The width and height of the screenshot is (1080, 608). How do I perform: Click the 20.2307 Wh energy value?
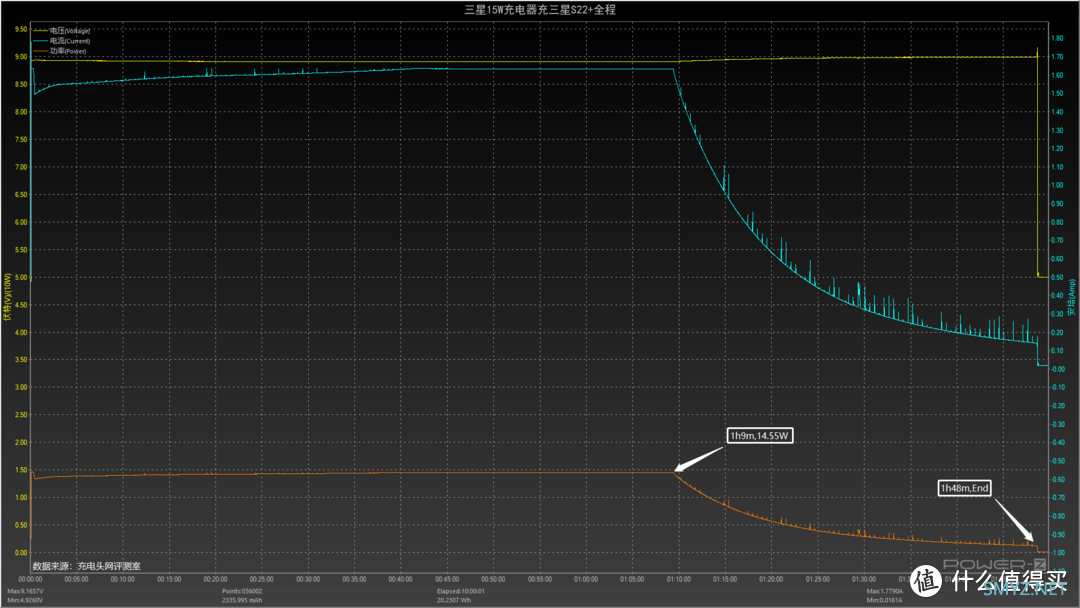pyautogui.click(x=455, y=600)
